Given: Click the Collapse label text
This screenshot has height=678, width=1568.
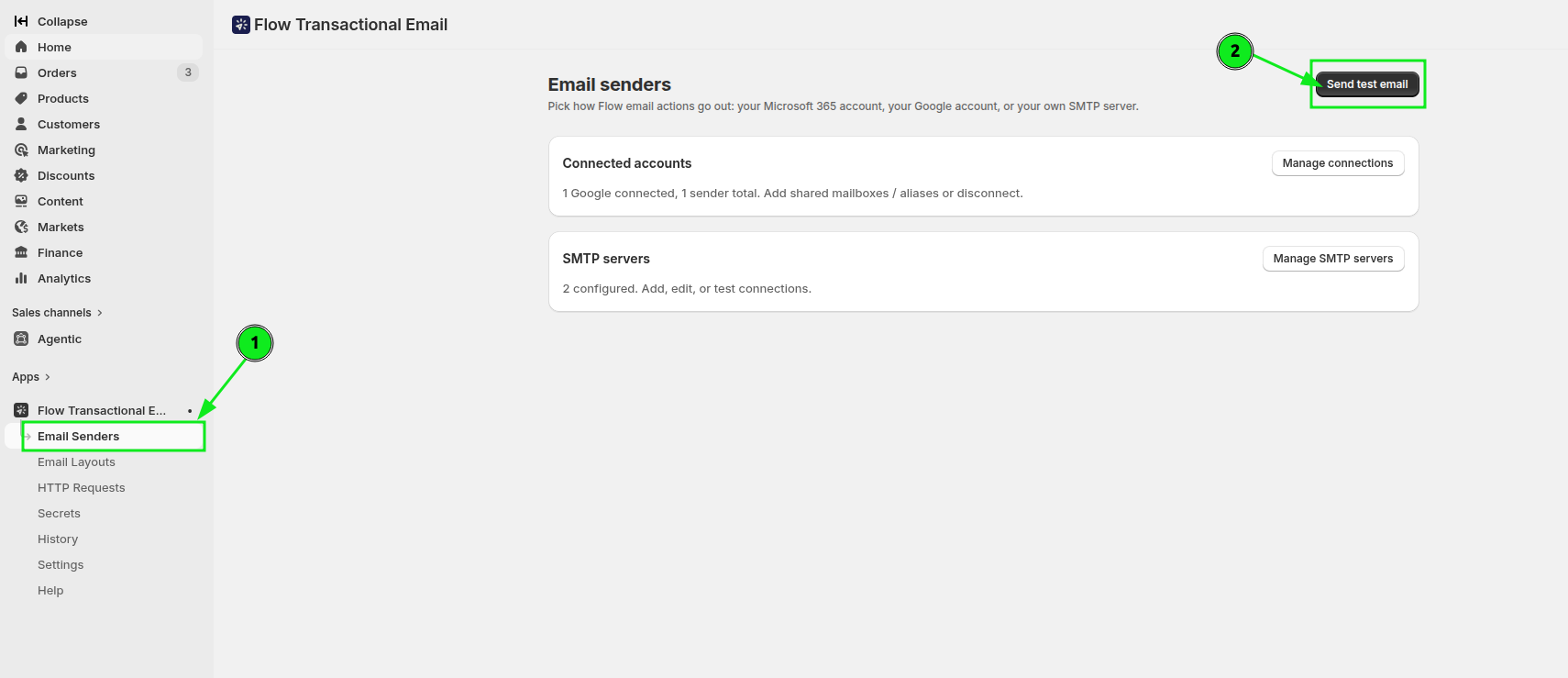Looking at the screenshot, I should point(62,21).
